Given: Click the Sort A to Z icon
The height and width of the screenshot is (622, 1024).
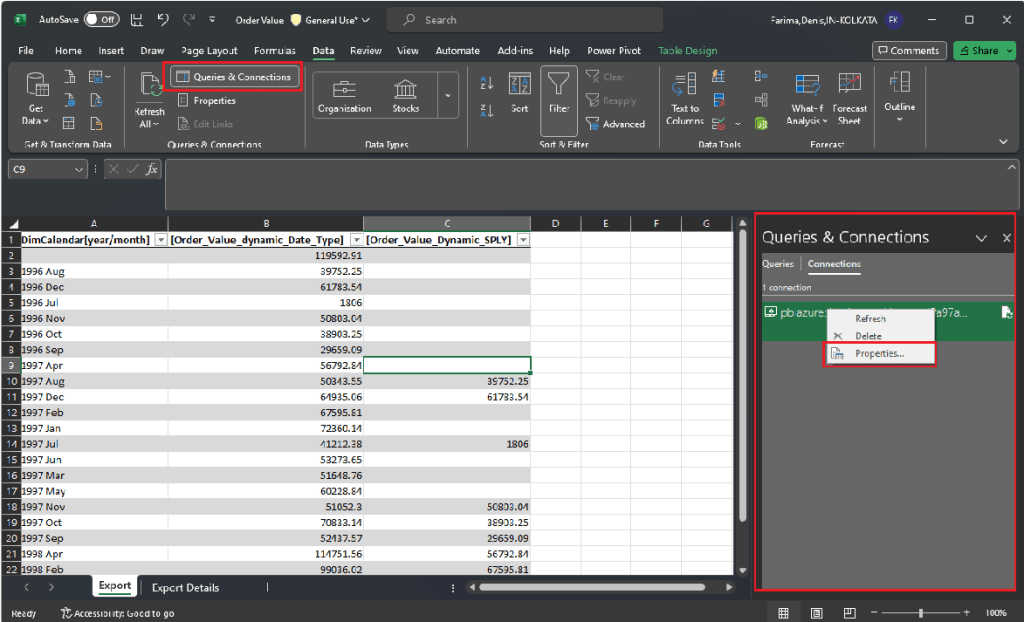Looking at the screenshot, I should pos(487,83).
